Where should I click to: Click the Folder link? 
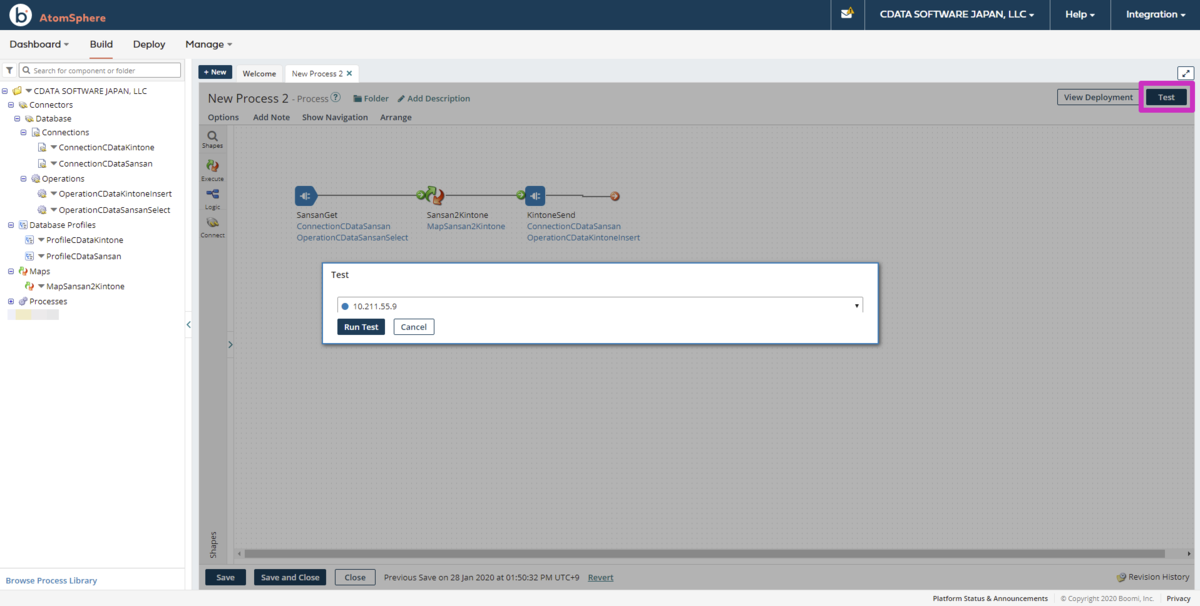[371, 99]
